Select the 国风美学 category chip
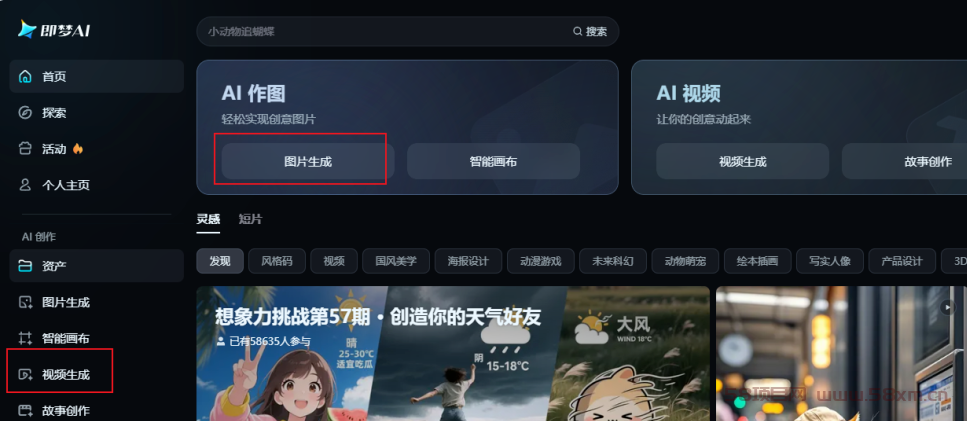The image size is (967, 421). pos(396,261)
